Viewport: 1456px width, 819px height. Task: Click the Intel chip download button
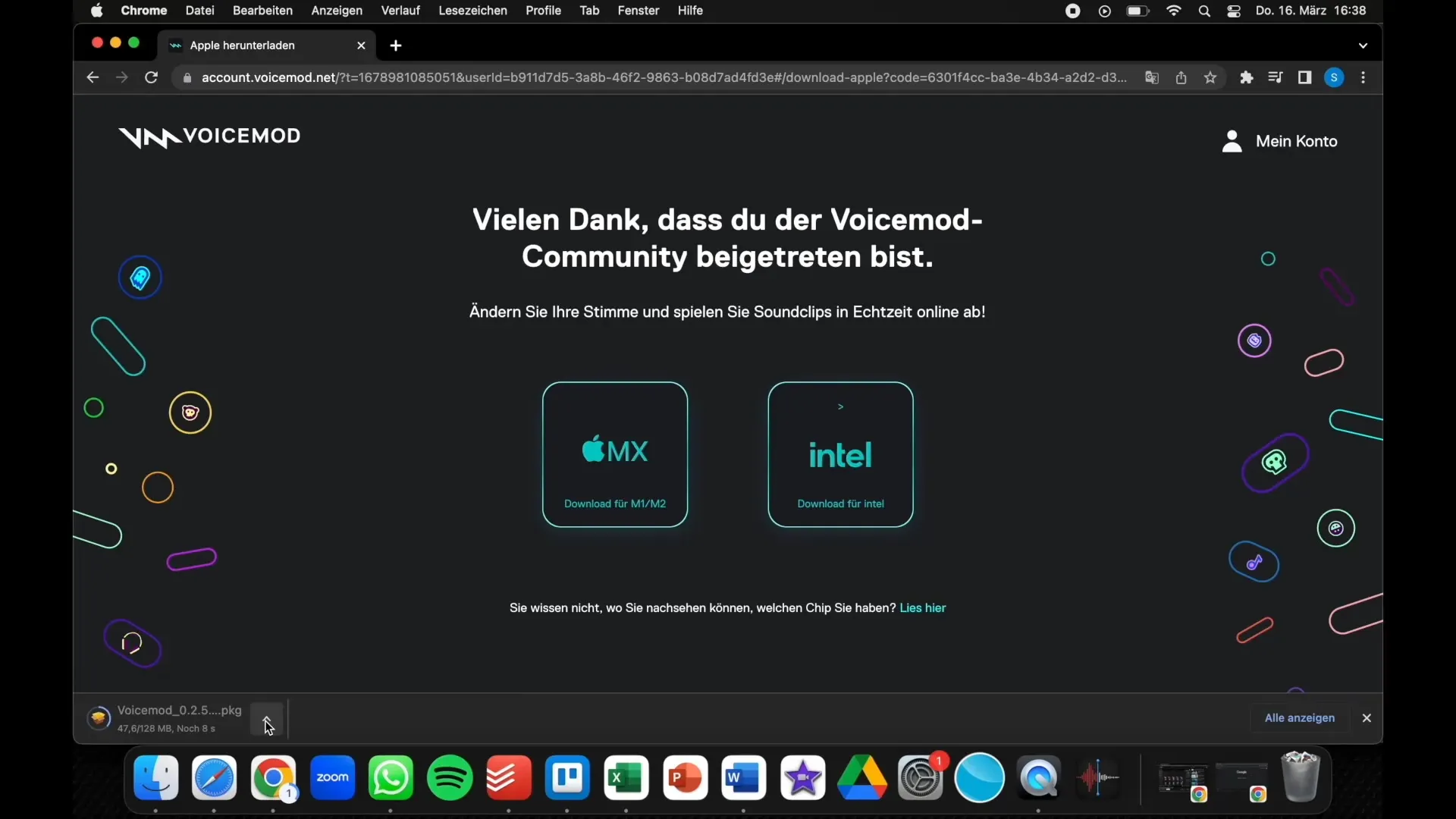click(840, 454)
